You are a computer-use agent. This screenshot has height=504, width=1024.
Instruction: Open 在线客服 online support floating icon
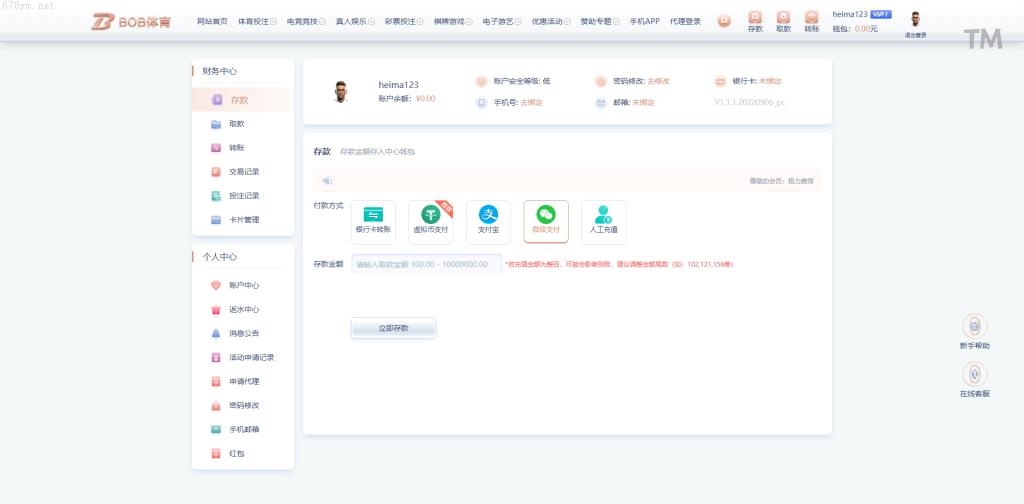pos(974,374)
